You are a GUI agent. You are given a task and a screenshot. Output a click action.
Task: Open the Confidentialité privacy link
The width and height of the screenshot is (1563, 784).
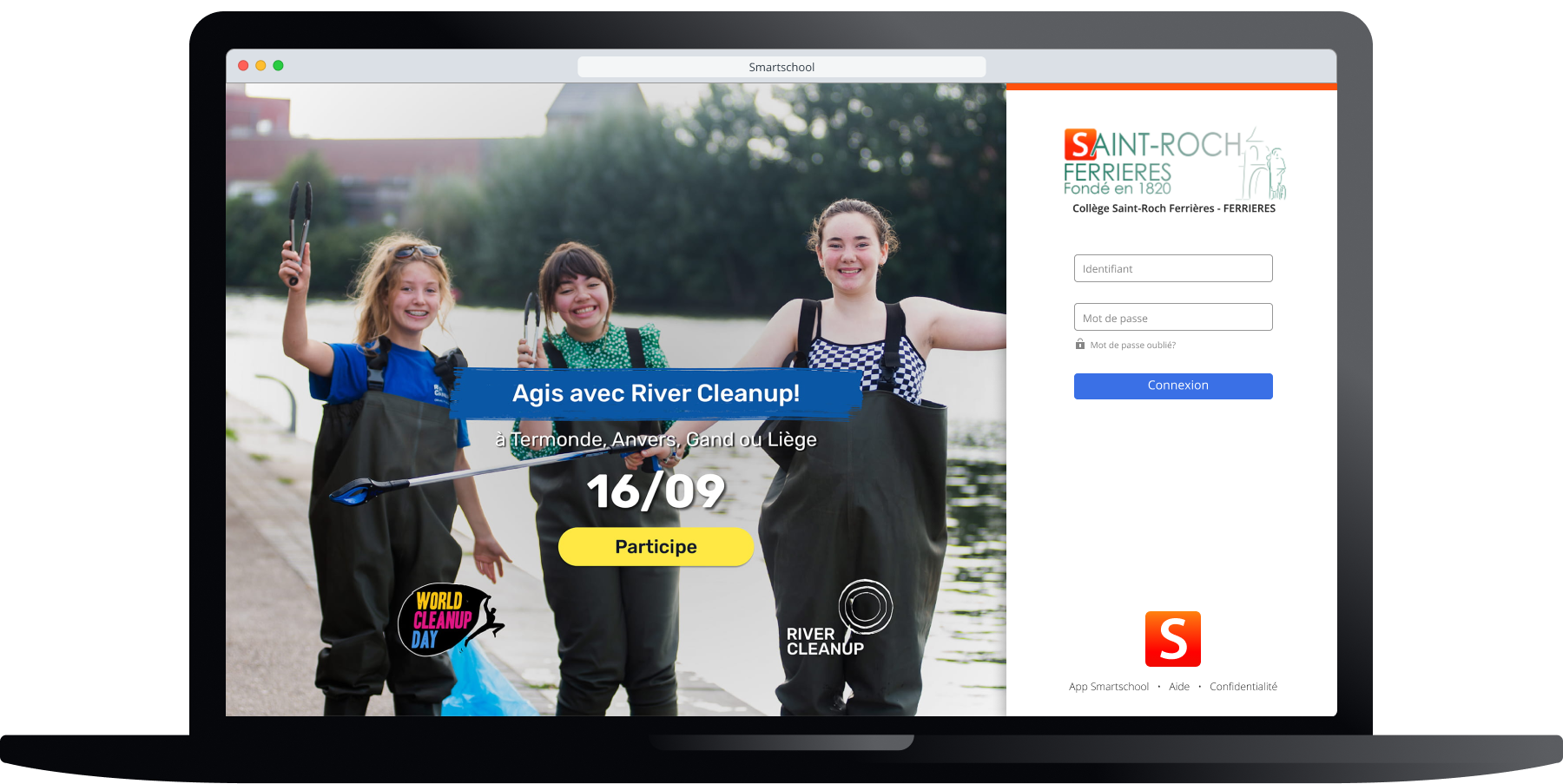click(1243, 687)
